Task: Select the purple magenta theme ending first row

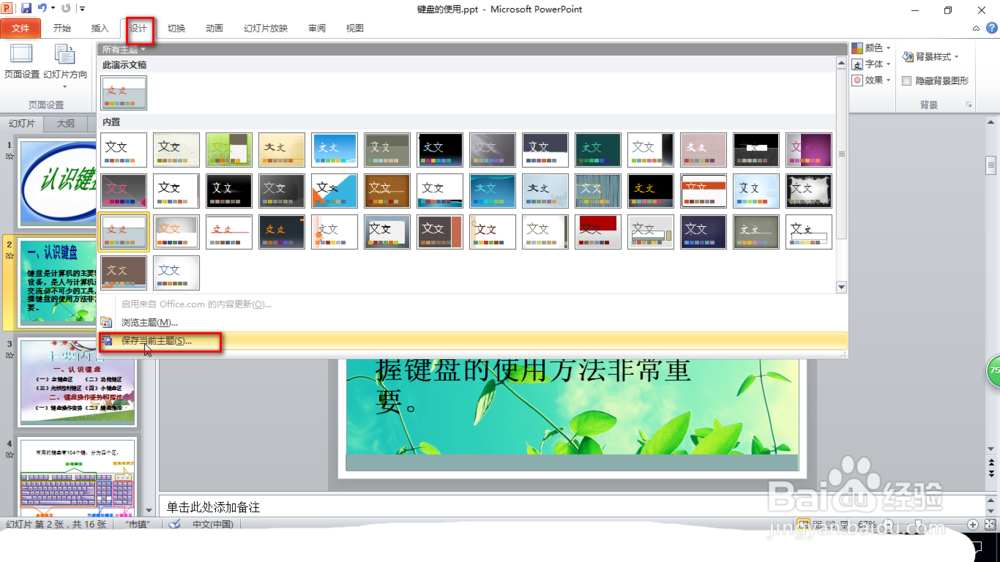Action: pos(809,149)
